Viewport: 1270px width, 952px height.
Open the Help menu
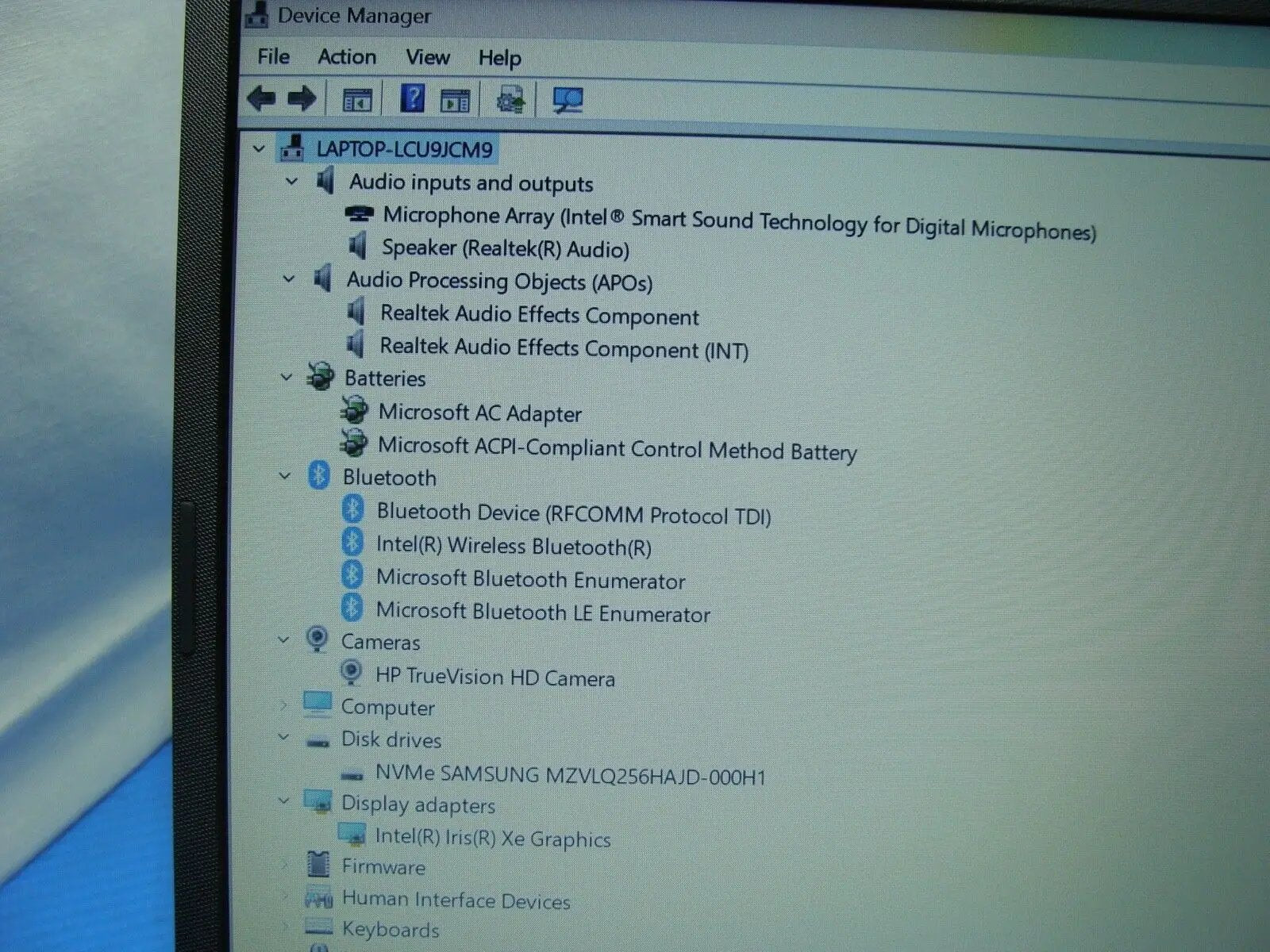499,58
